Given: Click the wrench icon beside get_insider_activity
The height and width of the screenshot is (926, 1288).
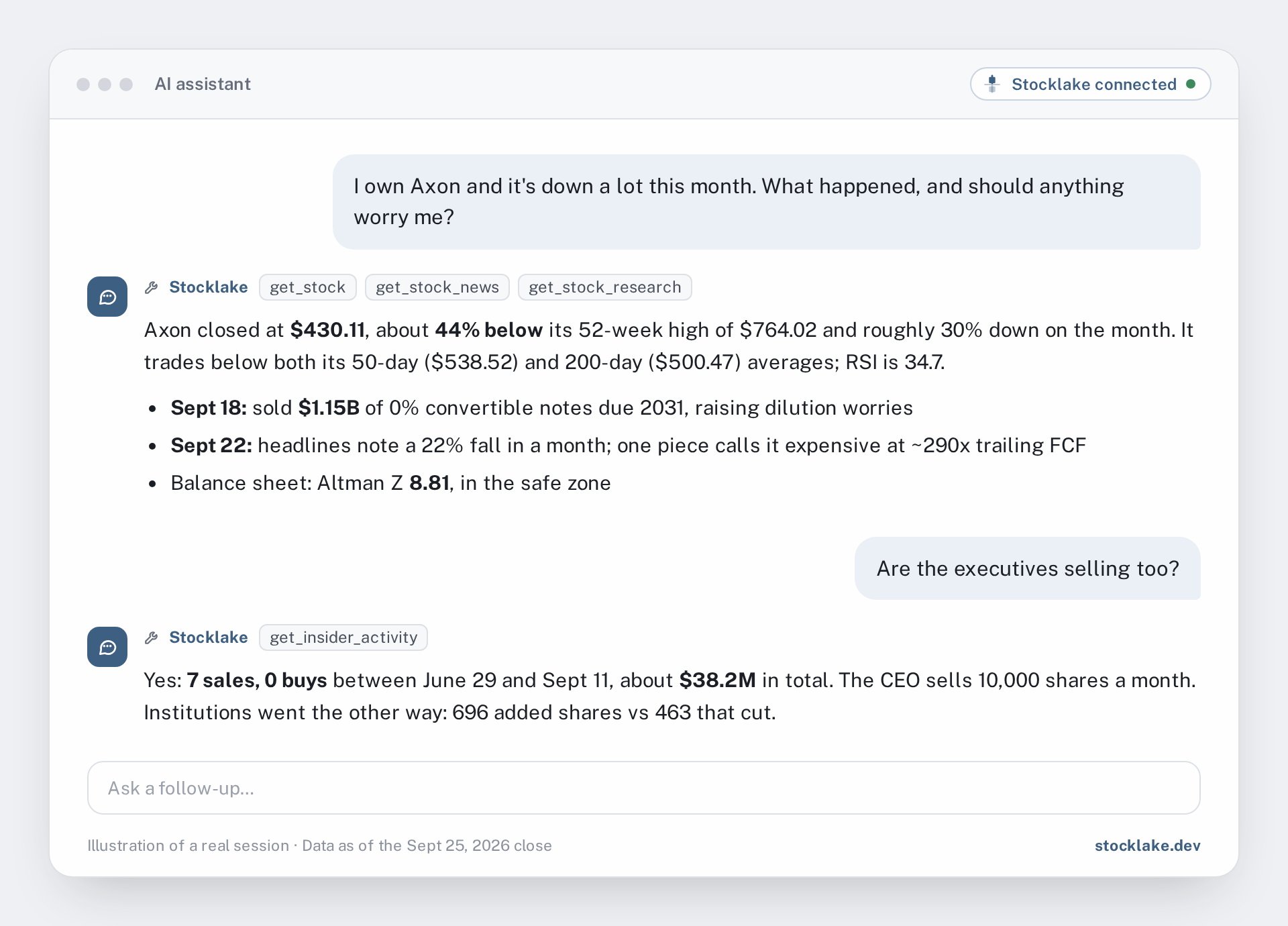Looking at the screenshot, I should click(x=152, y=637).
